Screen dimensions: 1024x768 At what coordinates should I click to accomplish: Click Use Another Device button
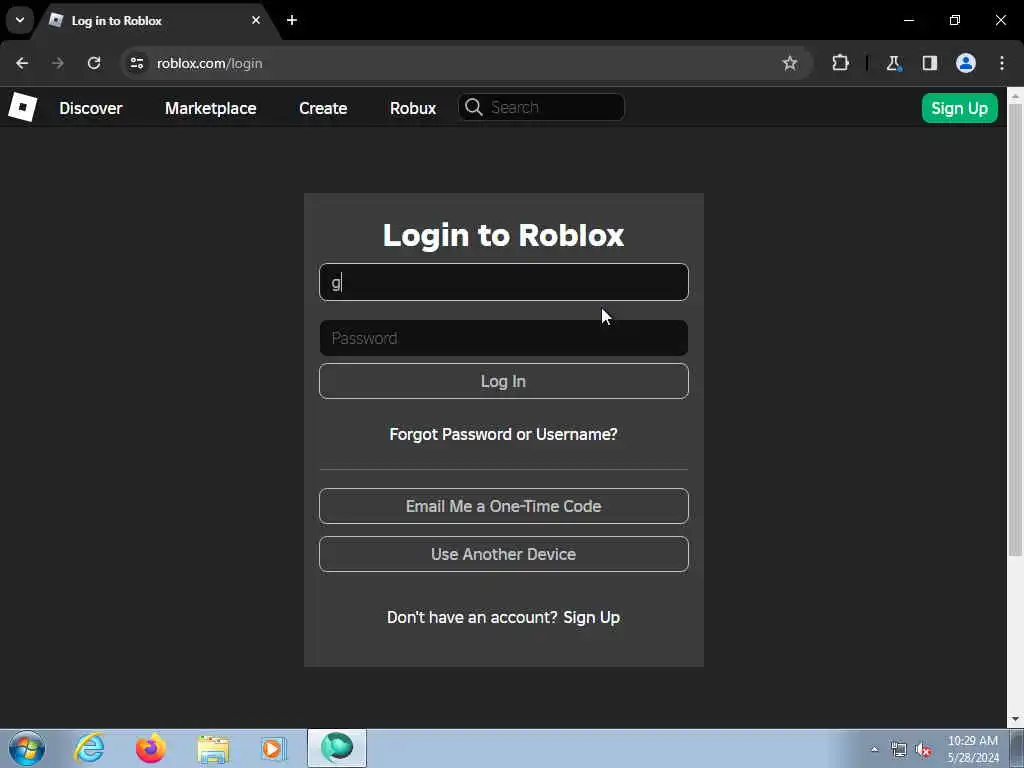(504, 554)
